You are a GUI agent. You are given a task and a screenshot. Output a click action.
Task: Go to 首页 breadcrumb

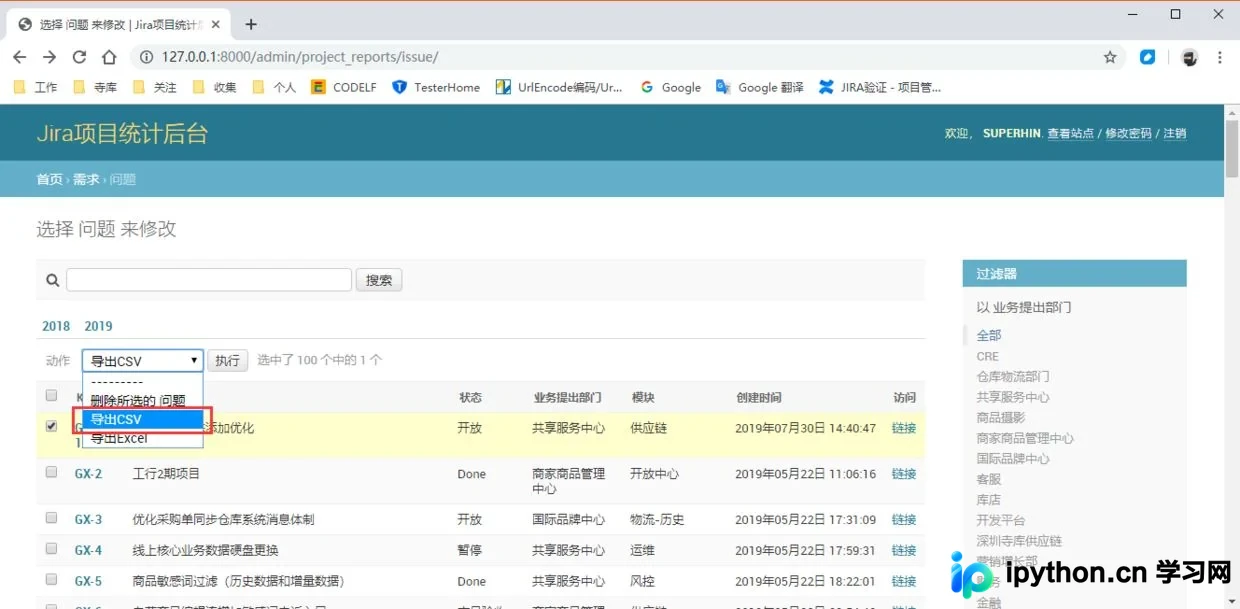[50, 180]
